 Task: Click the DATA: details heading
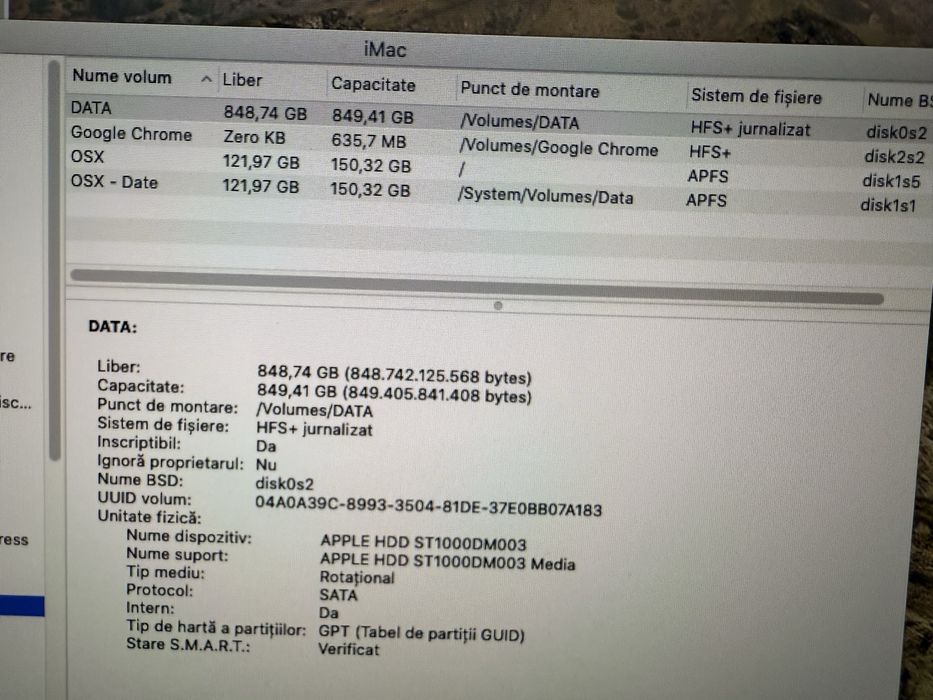click(x=112, y=327)
